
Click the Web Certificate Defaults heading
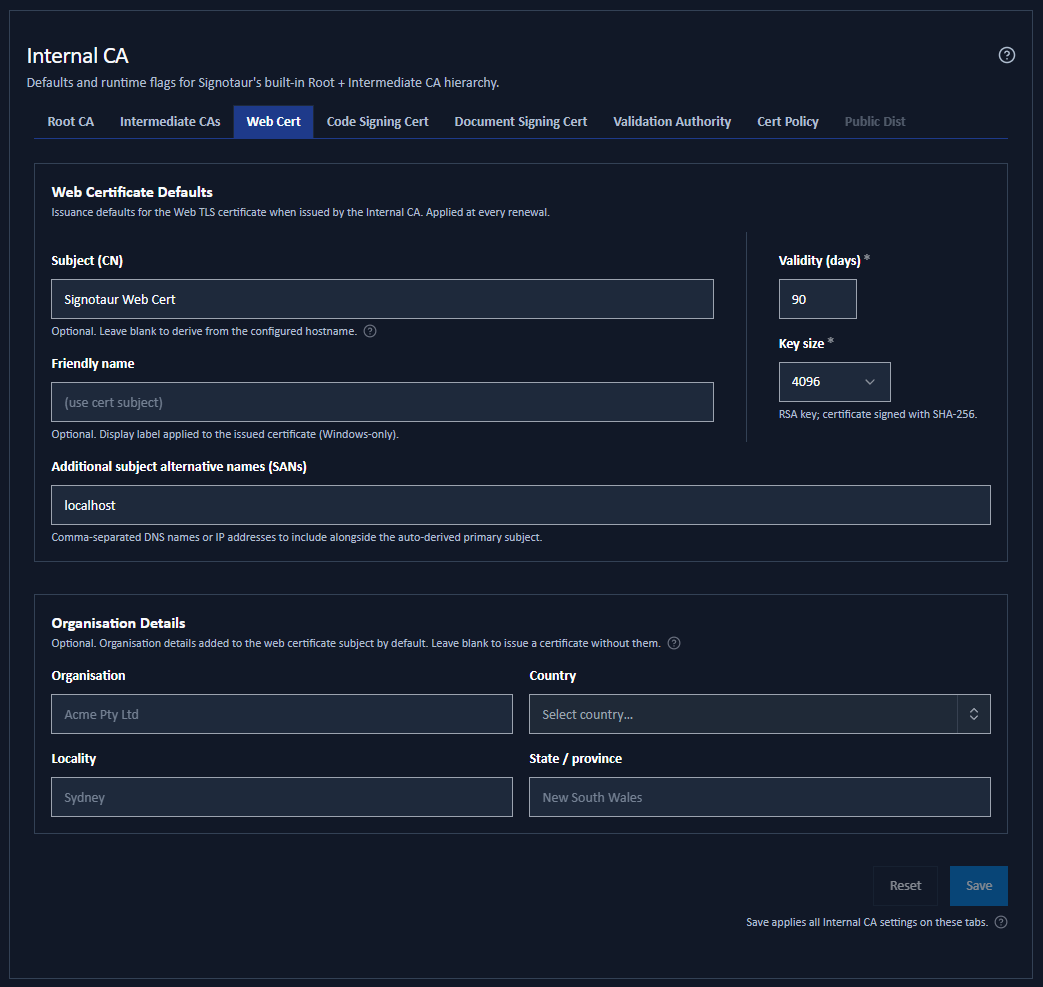[132, 192]
